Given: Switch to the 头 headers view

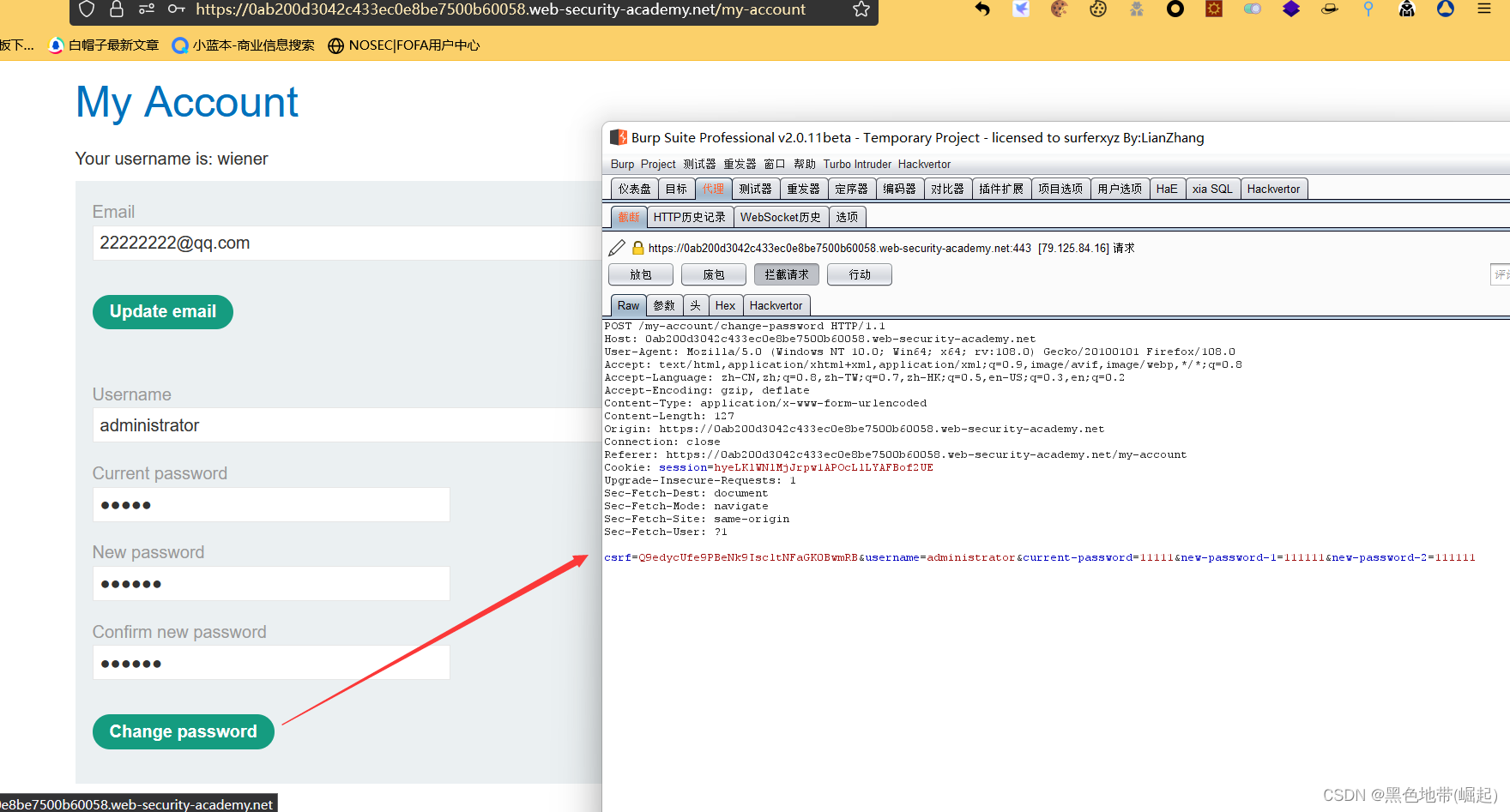Looking at the screenshot, I should tap(696, 305).
